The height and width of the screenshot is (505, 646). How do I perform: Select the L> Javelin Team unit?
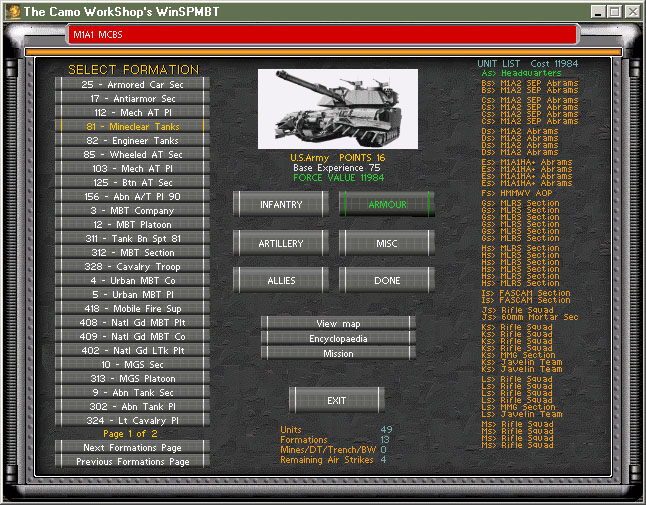522,414
